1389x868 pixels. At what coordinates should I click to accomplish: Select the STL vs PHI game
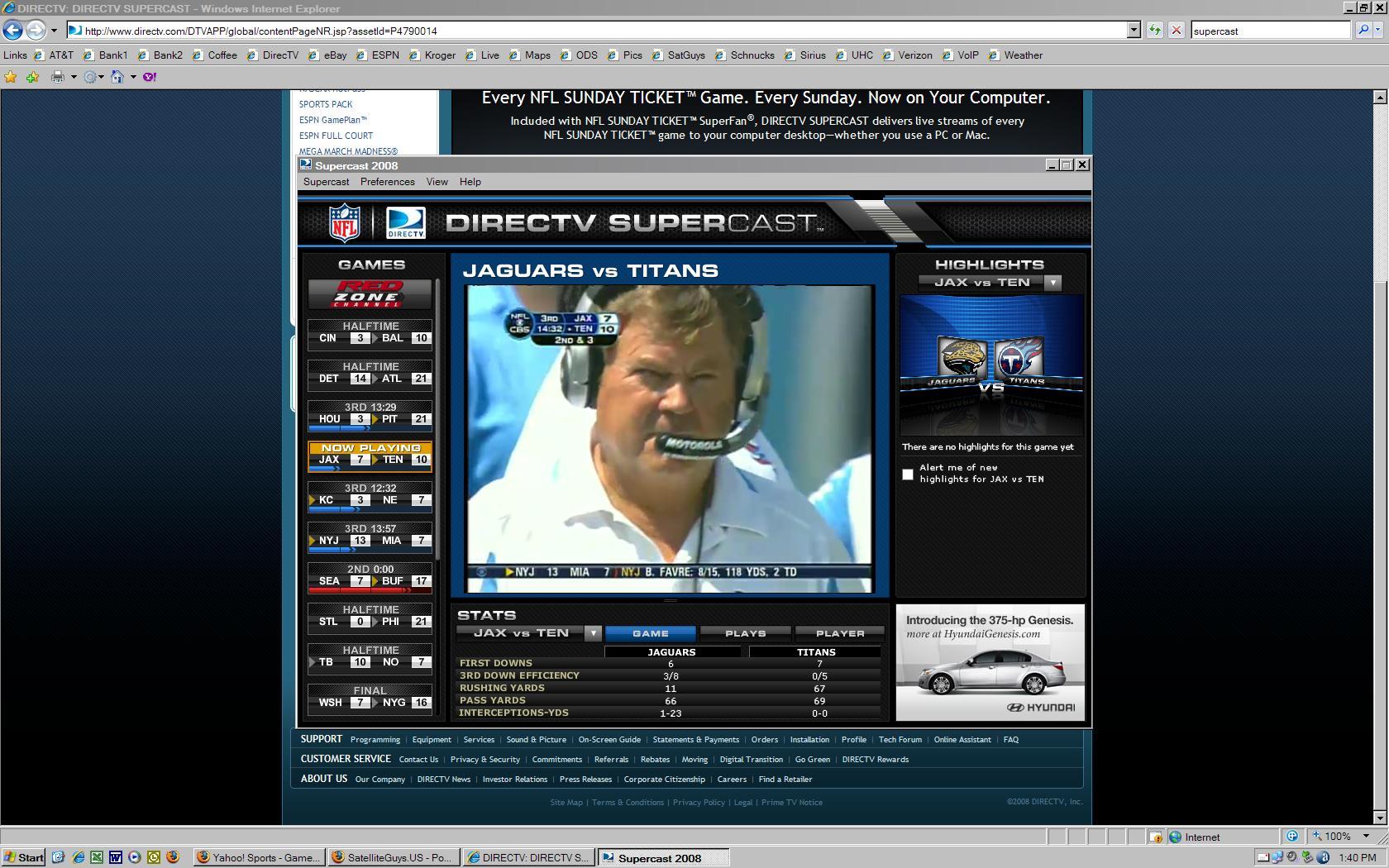click(x=370, y=617)
